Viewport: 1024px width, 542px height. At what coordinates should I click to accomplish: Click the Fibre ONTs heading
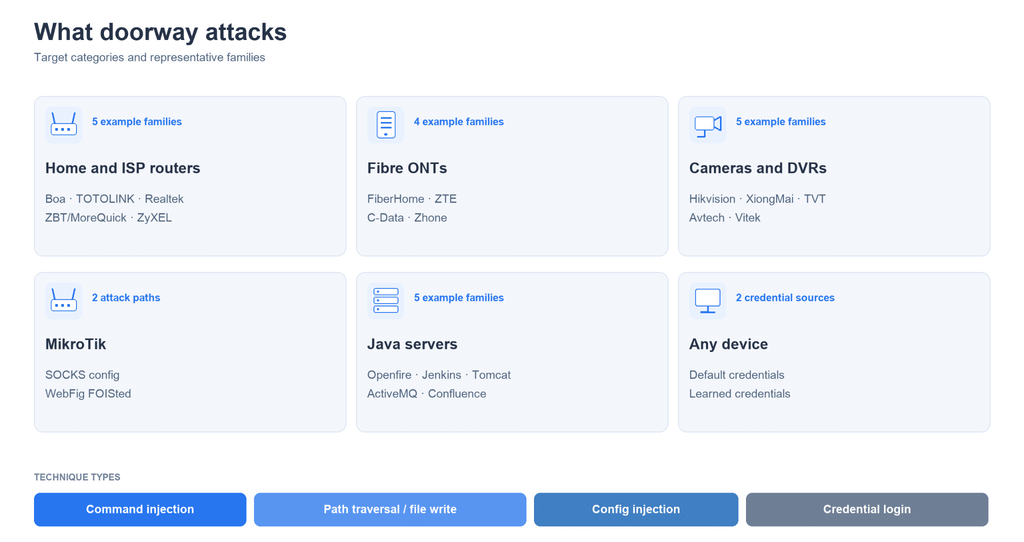[x=407, y=168]
